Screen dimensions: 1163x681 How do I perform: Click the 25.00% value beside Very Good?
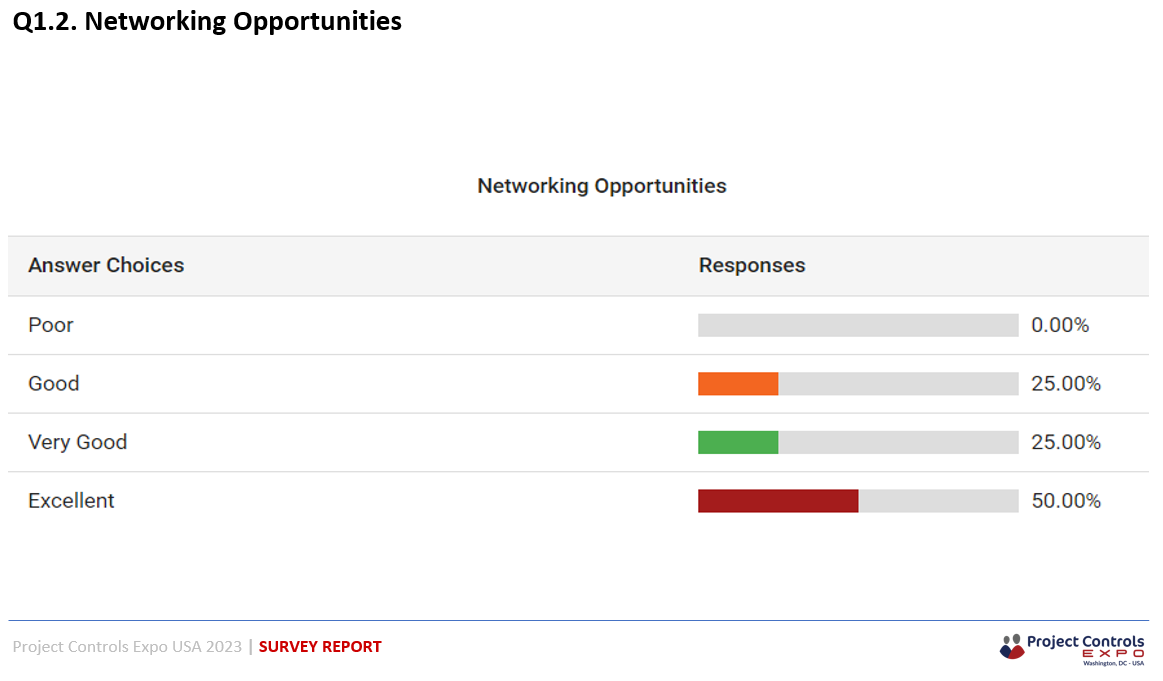point(1066,442)
